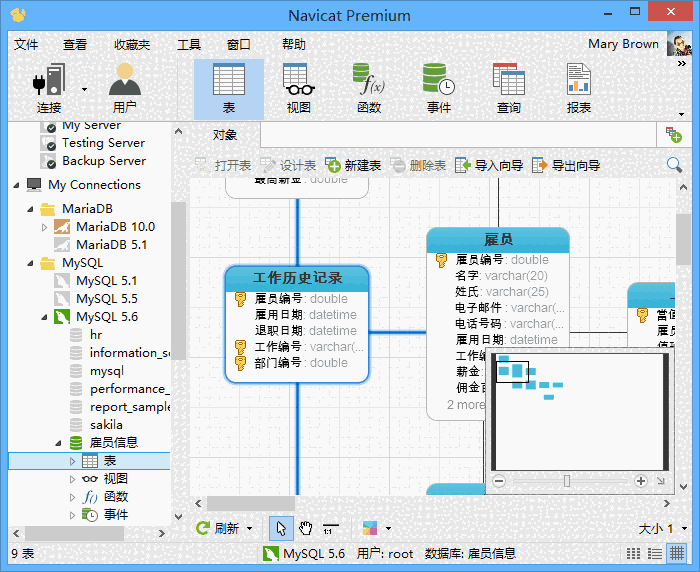
Task: Select the hand pan tool
Action: pyautogui.click(x=306, y=528)
